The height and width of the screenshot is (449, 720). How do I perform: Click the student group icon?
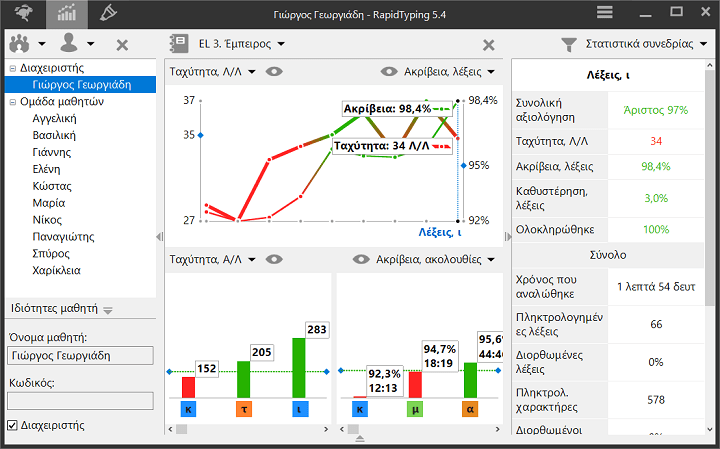pos(19,44)
